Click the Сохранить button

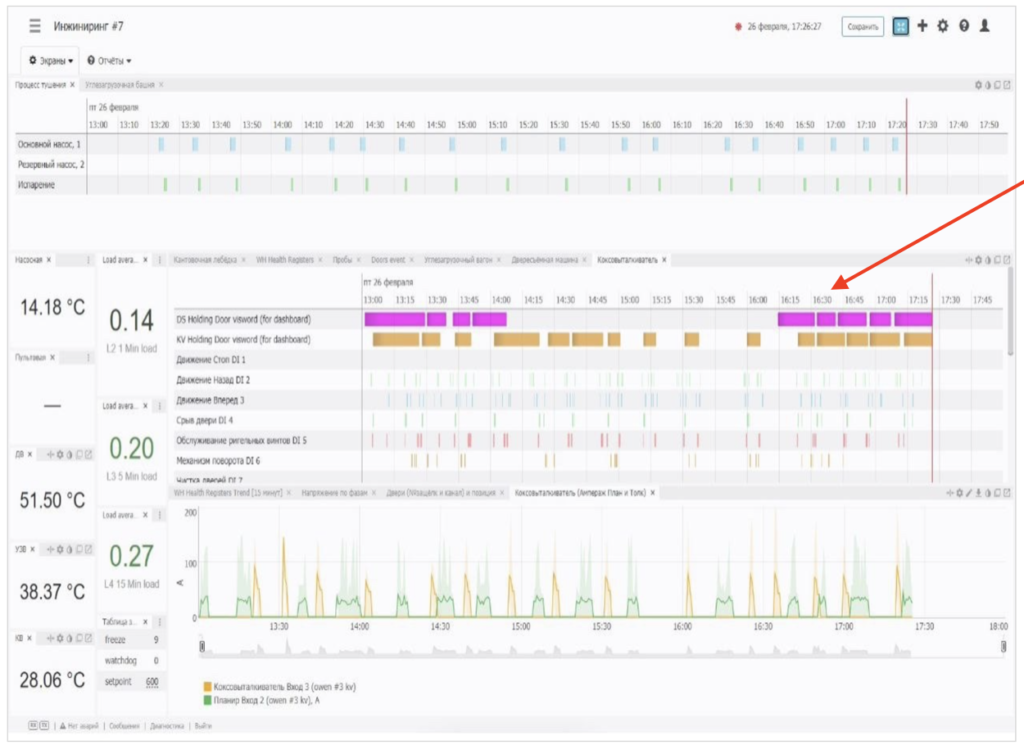[863, 27]
